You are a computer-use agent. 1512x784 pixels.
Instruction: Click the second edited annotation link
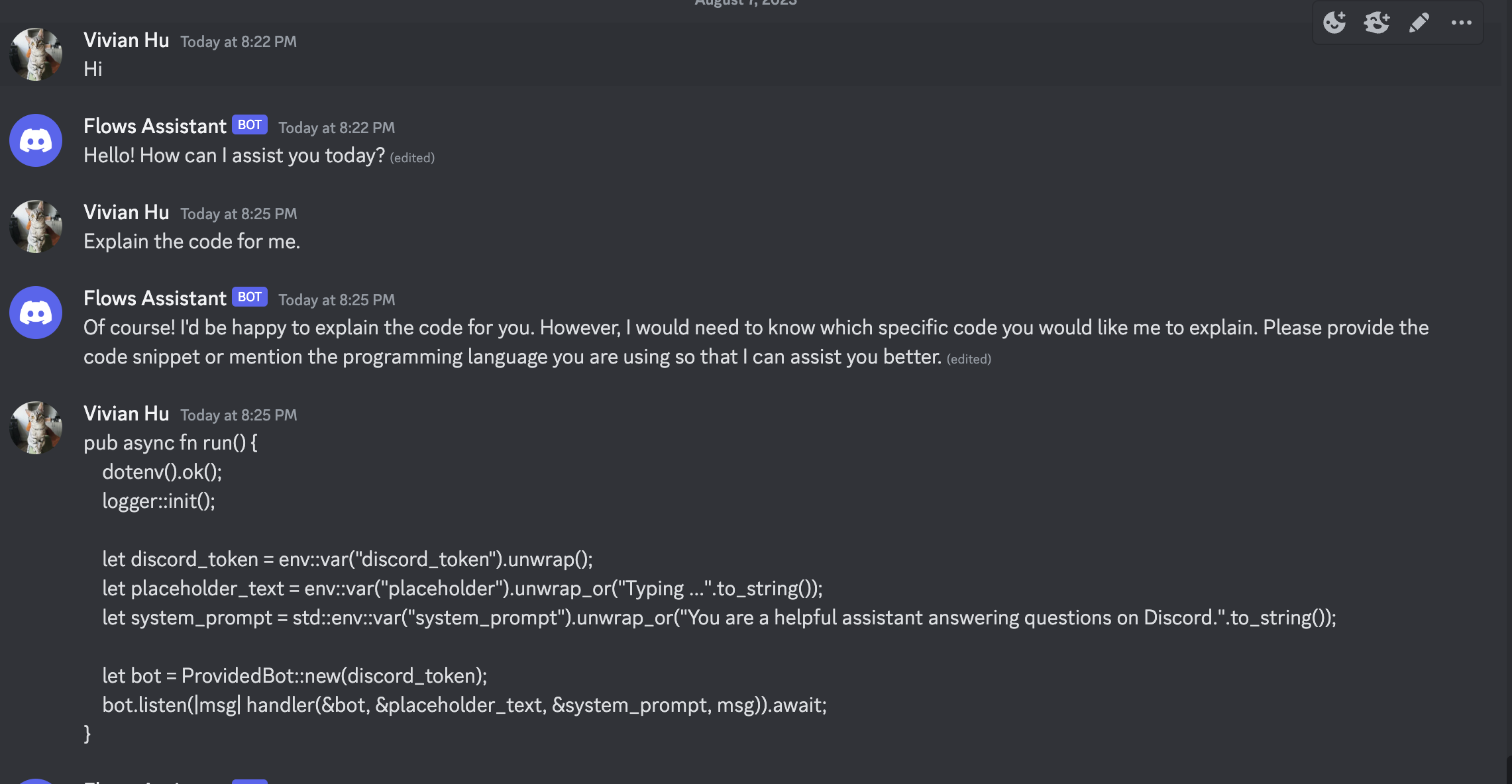coord(969,357)
